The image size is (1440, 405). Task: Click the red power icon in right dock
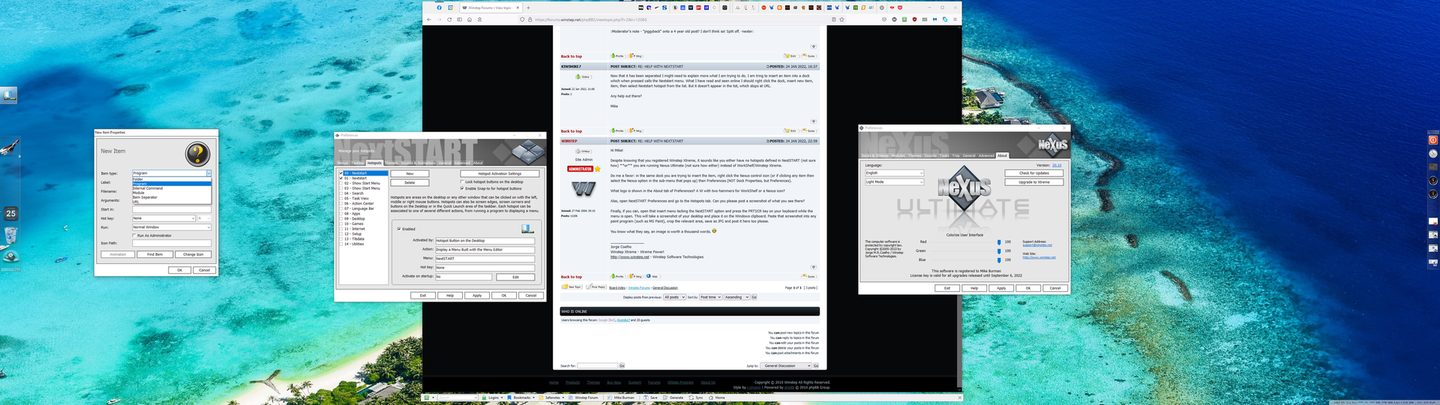pyautogui.click(x=1432, y=141)
